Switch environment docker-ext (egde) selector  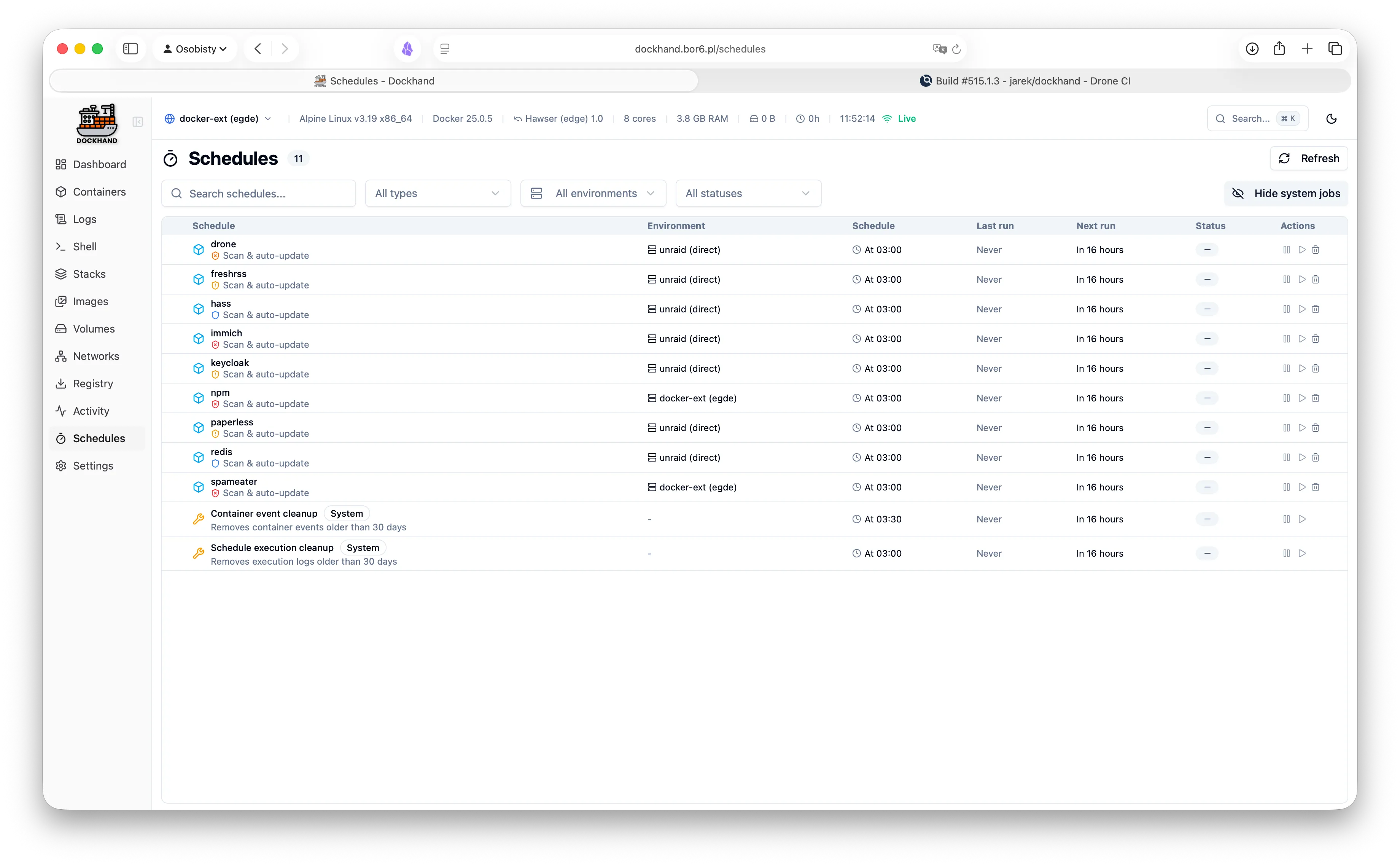click(218, 119)
